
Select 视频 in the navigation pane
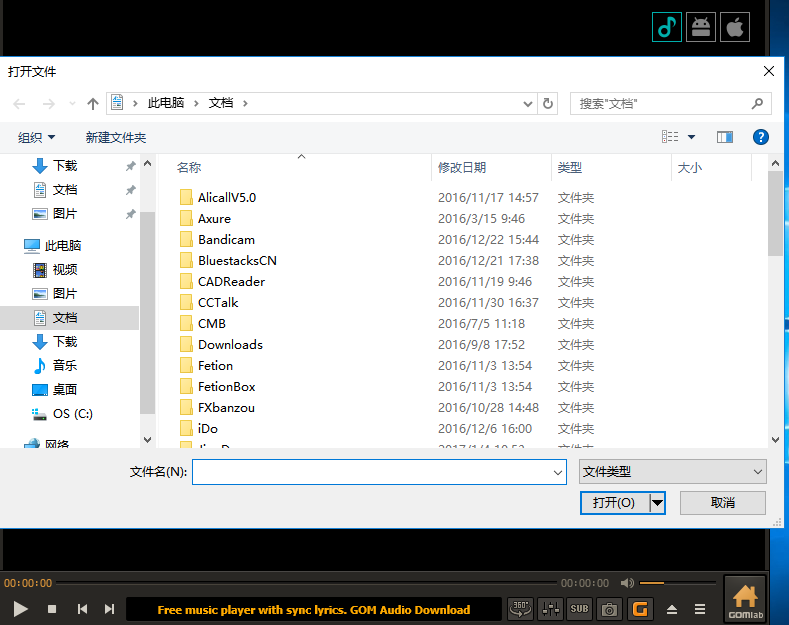(x=65, y=269)
